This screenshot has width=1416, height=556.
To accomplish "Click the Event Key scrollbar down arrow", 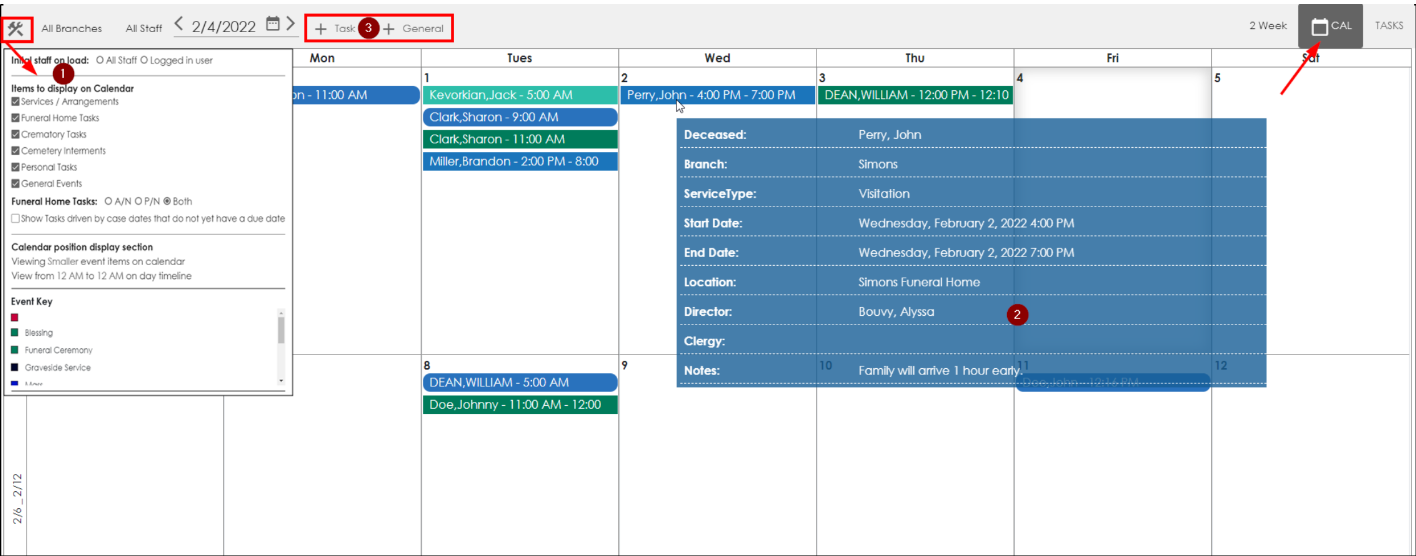I will pyautogui.click(x=281, y=381).
